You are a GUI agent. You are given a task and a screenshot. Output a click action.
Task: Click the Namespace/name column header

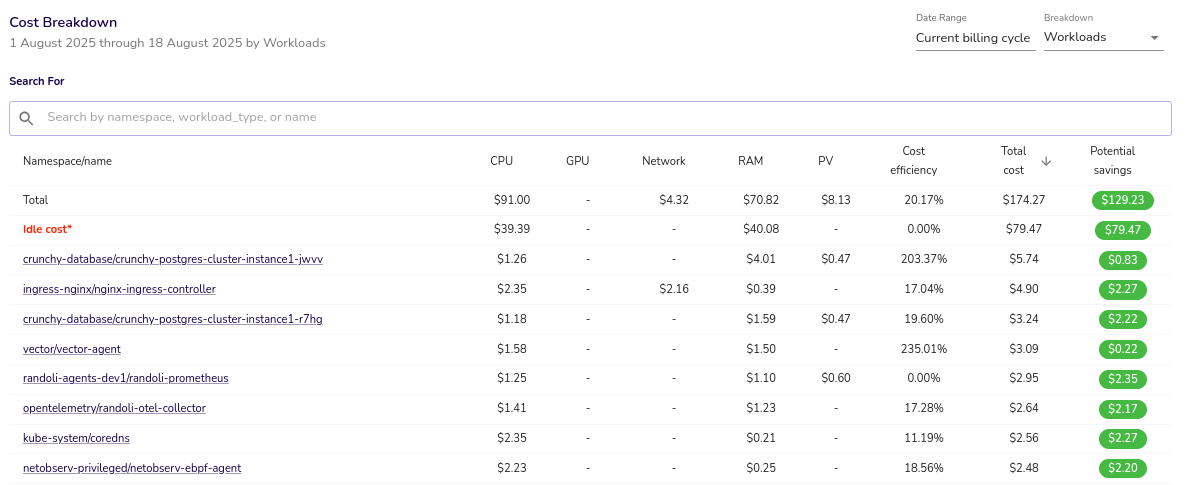pyautogui.click(x=67, y=161)
